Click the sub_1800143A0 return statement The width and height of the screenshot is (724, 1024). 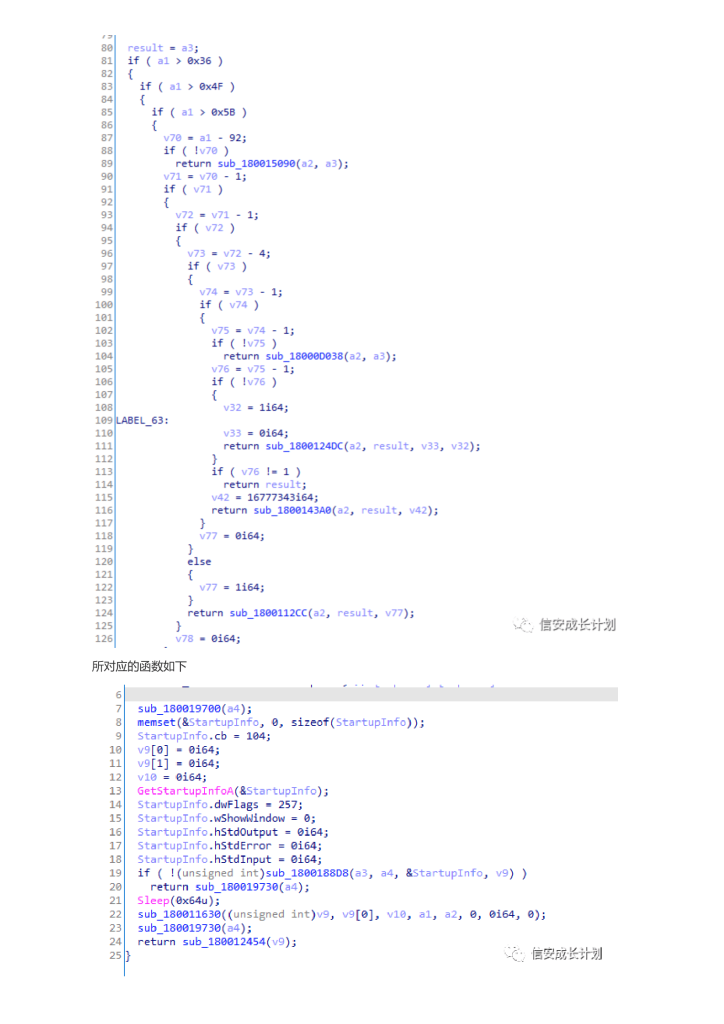[324, 510]
